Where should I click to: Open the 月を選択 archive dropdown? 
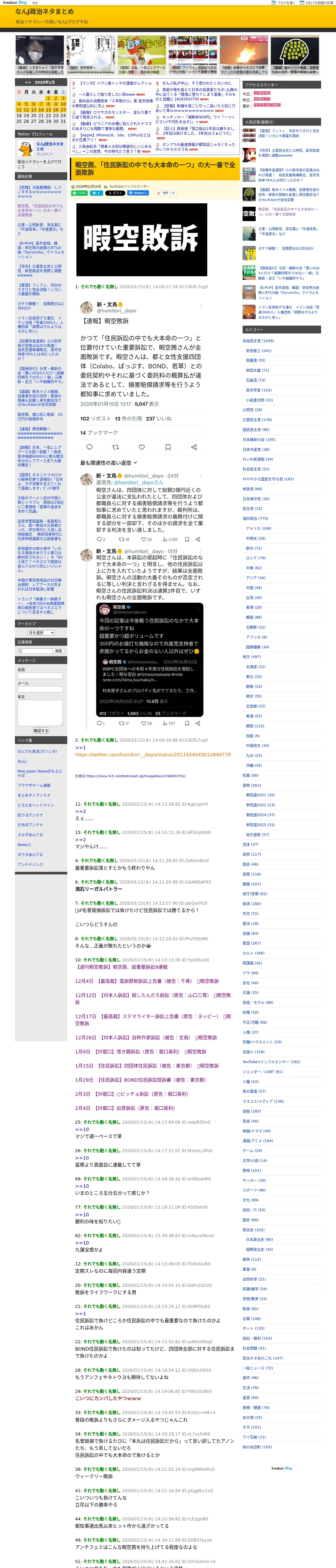[41, 633]
